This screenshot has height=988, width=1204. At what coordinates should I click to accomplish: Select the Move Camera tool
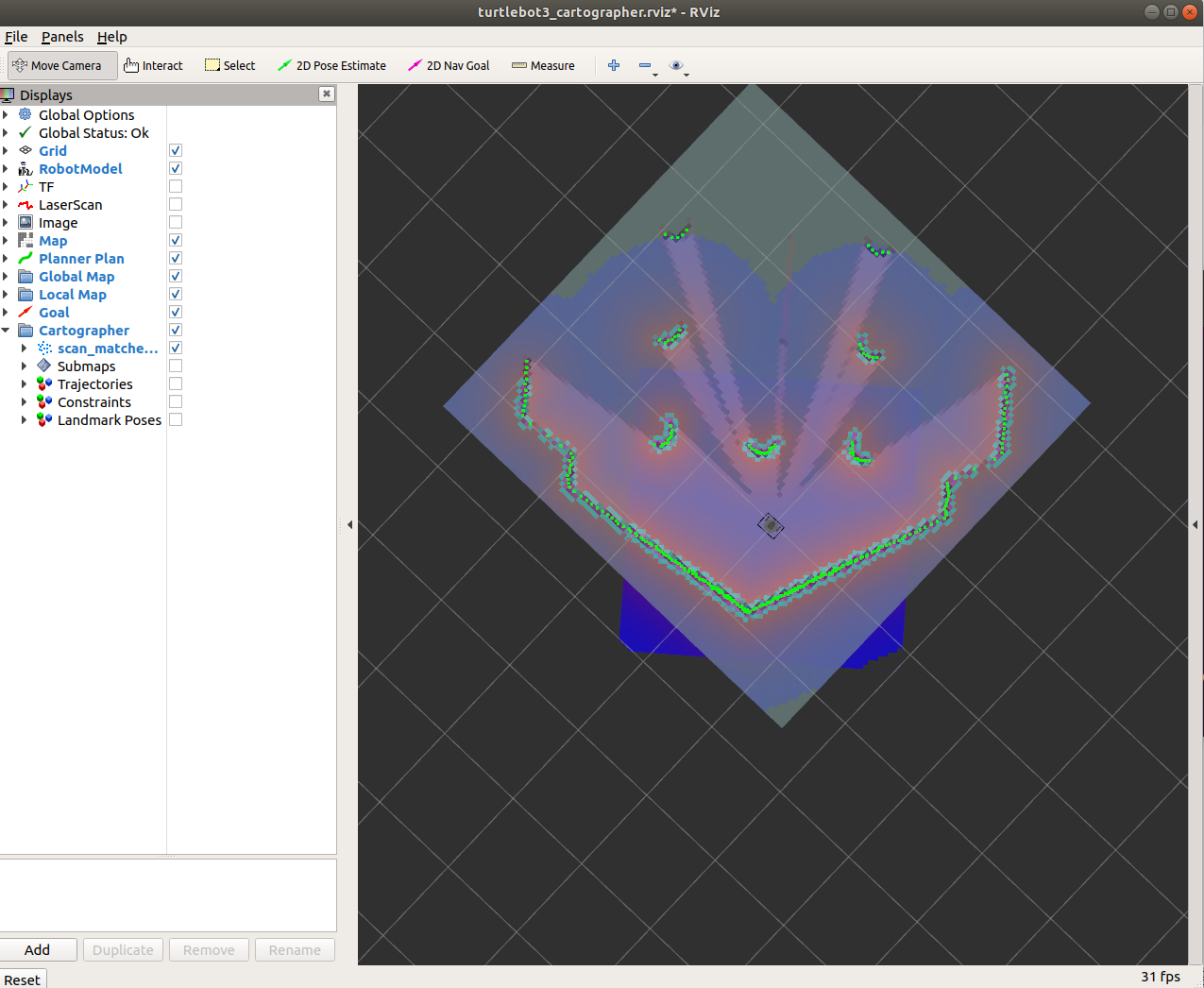60,65
